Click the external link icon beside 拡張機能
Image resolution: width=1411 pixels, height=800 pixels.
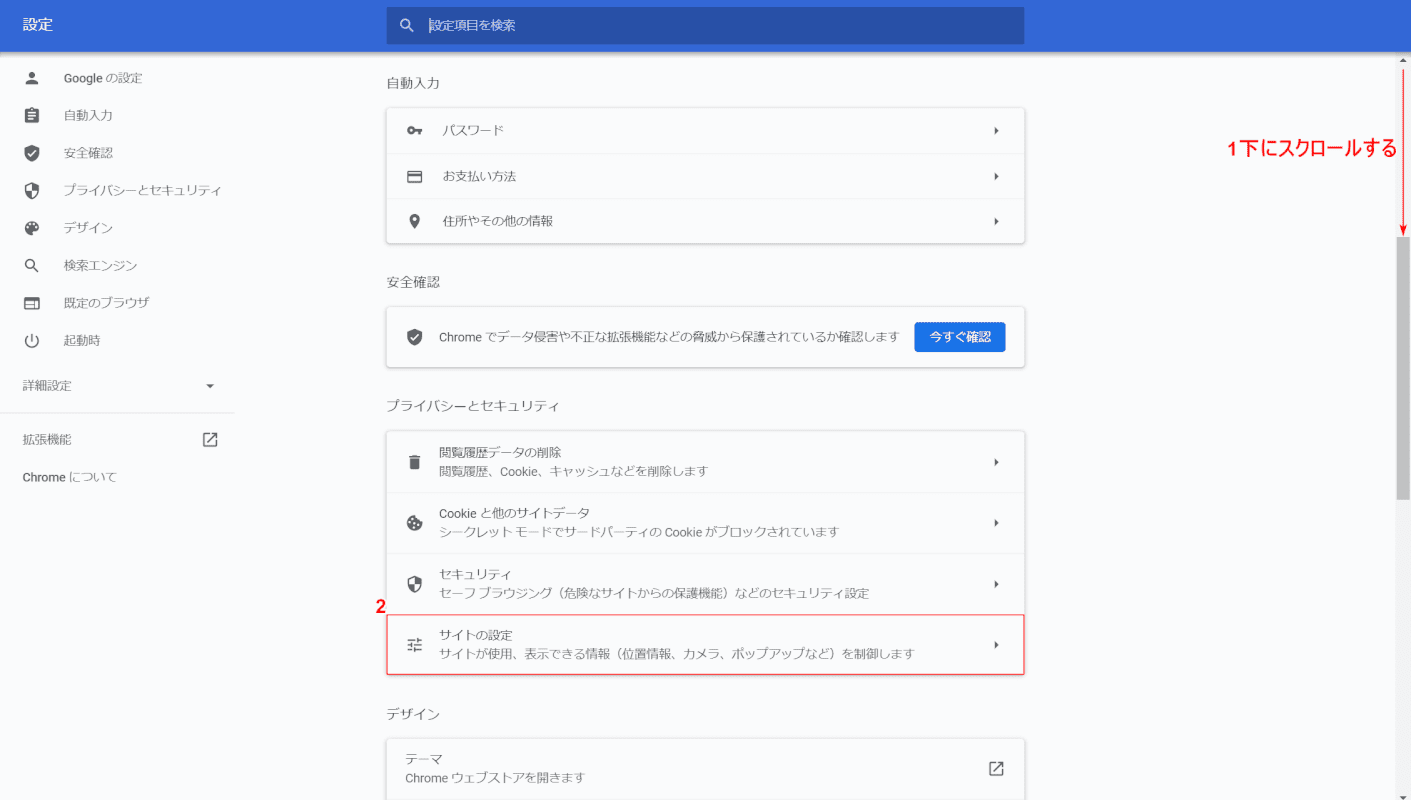pyautogui.click(x=210, y=439)
